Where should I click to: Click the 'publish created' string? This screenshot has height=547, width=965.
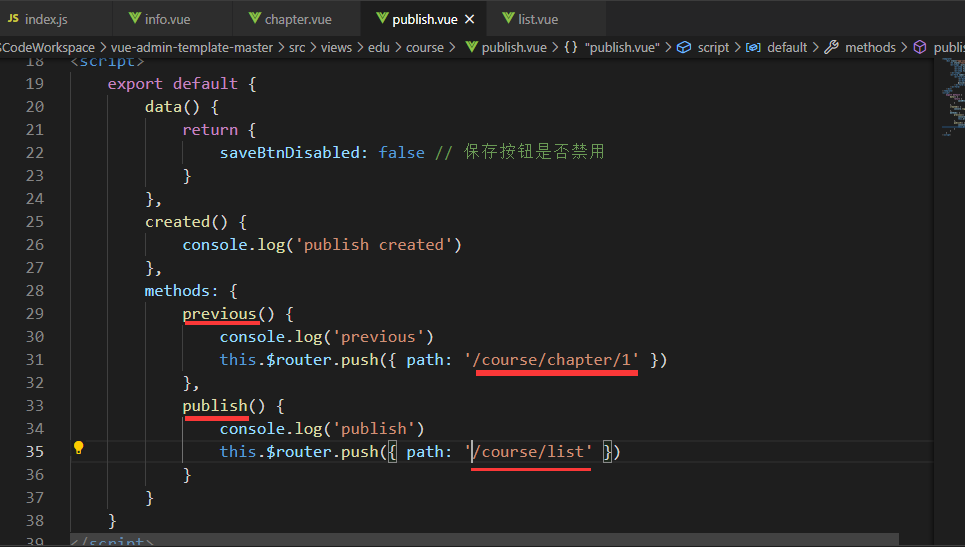point(374,245)
